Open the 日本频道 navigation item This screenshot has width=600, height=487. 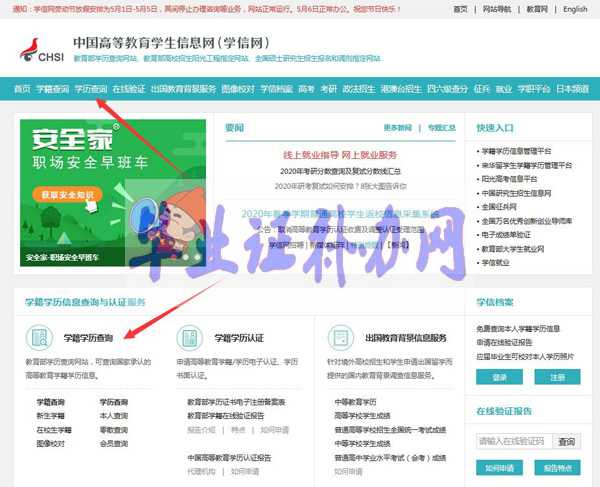tap(574, 89)
